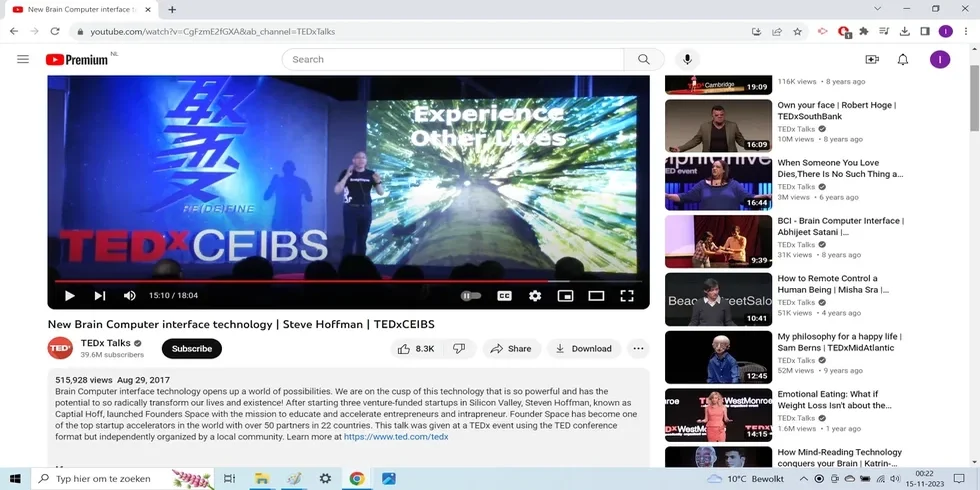Switch to theater mode
This screenshot has width=980, height=490.
point(596,296)
